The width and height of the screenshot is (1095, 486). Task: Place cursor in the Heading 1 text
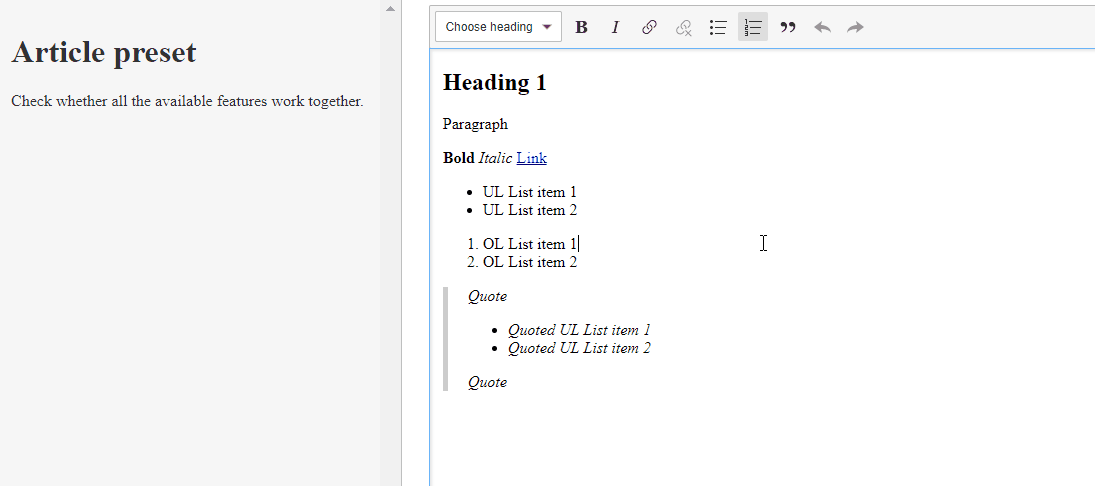[x=494, y=82]
